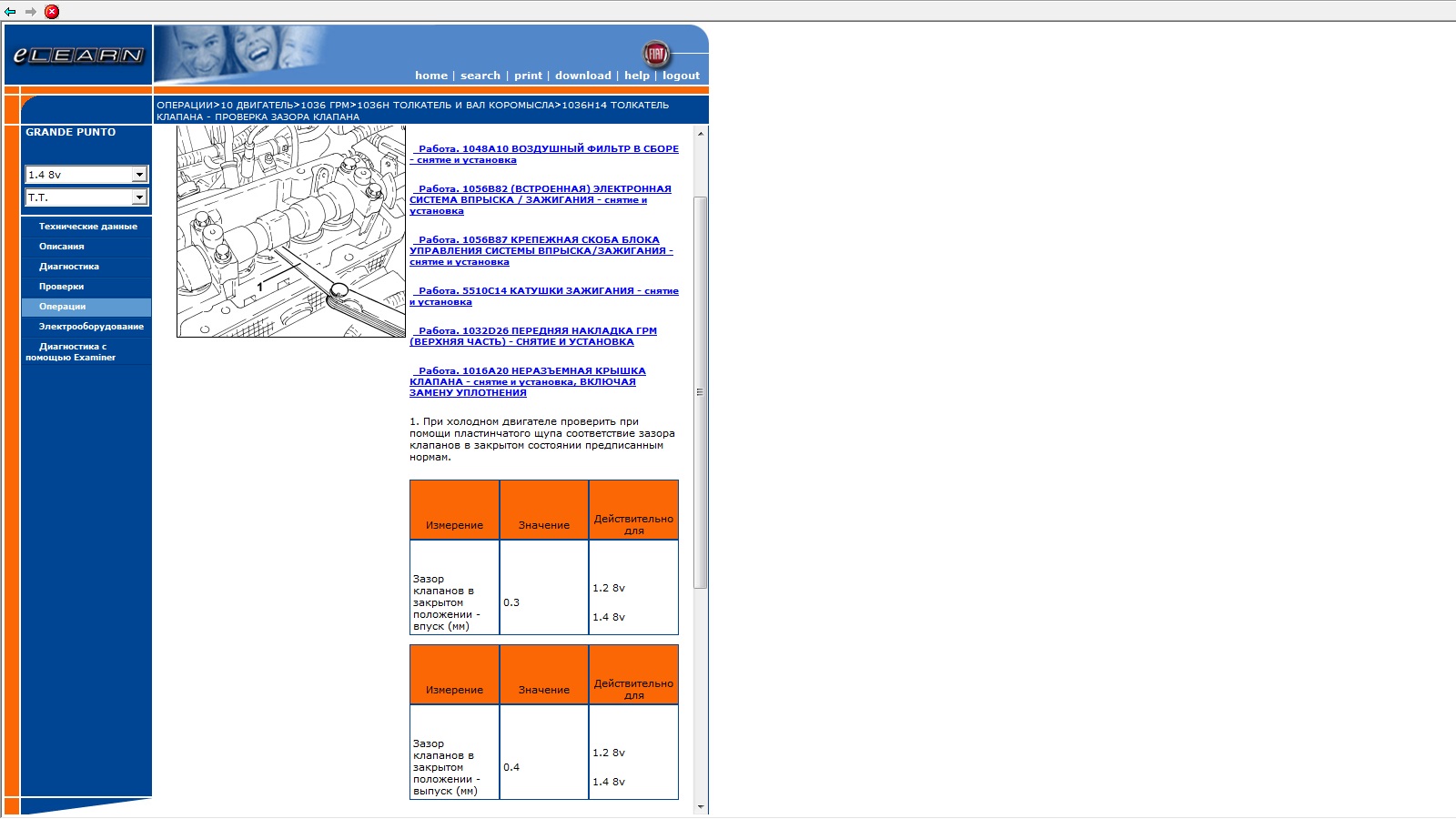Click the forward arrow icon
The width and height of the screenshot is (1456, 819).
31,12
